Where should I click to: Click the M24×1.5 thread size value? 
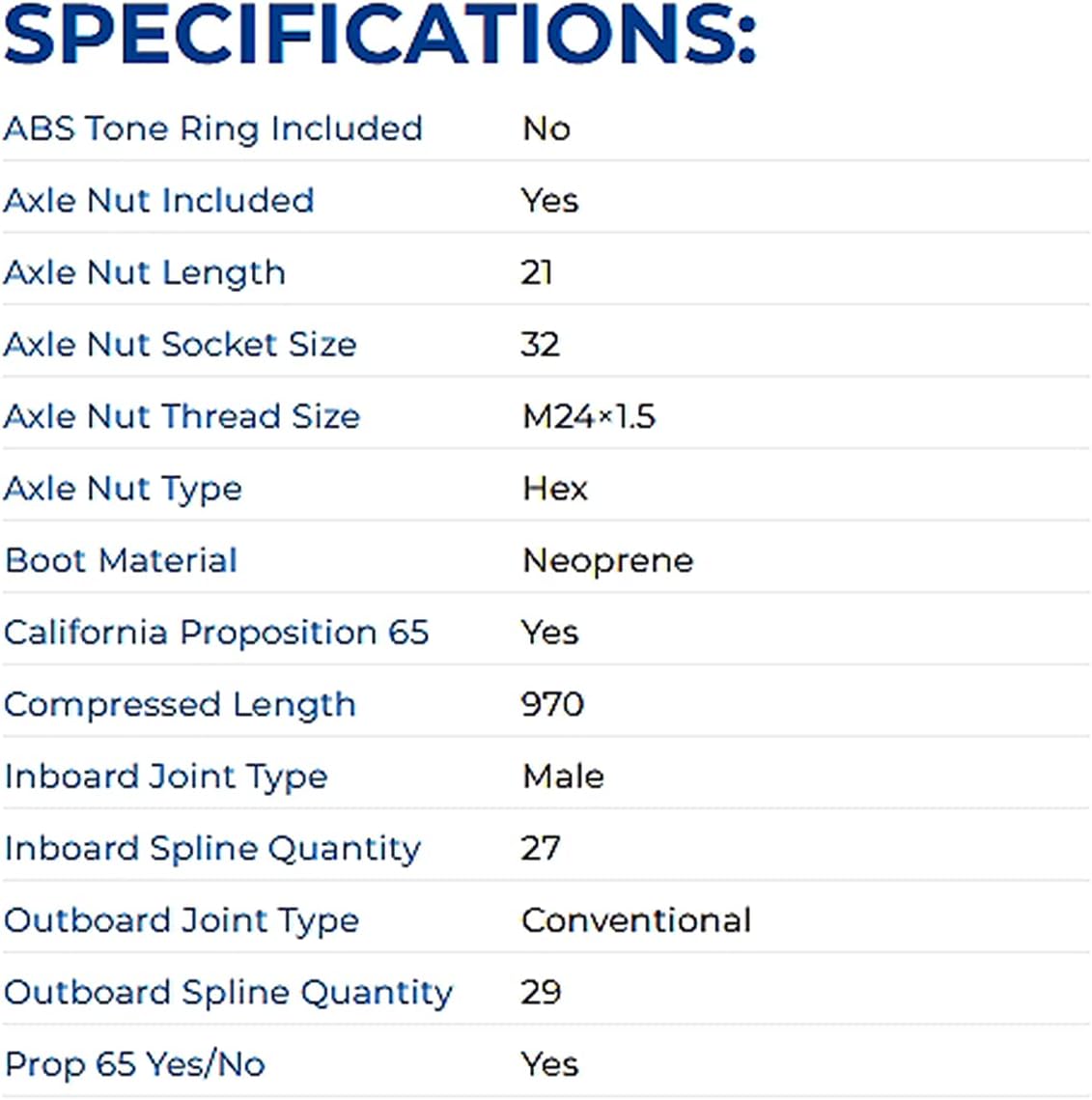(x=588, y=416)
